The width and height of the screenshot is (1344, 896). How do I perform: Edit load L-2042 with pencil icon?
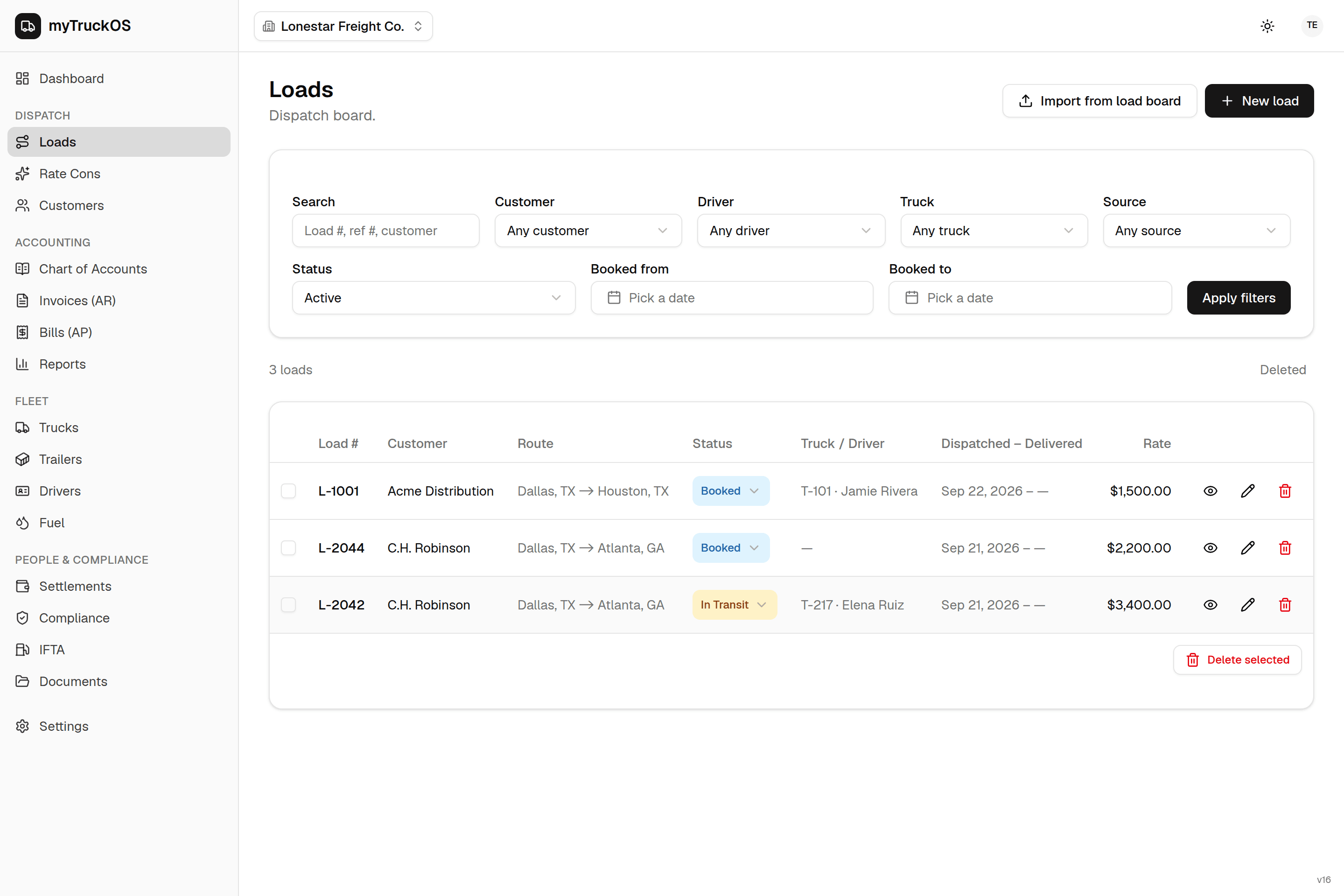[x=1247, y=605]
